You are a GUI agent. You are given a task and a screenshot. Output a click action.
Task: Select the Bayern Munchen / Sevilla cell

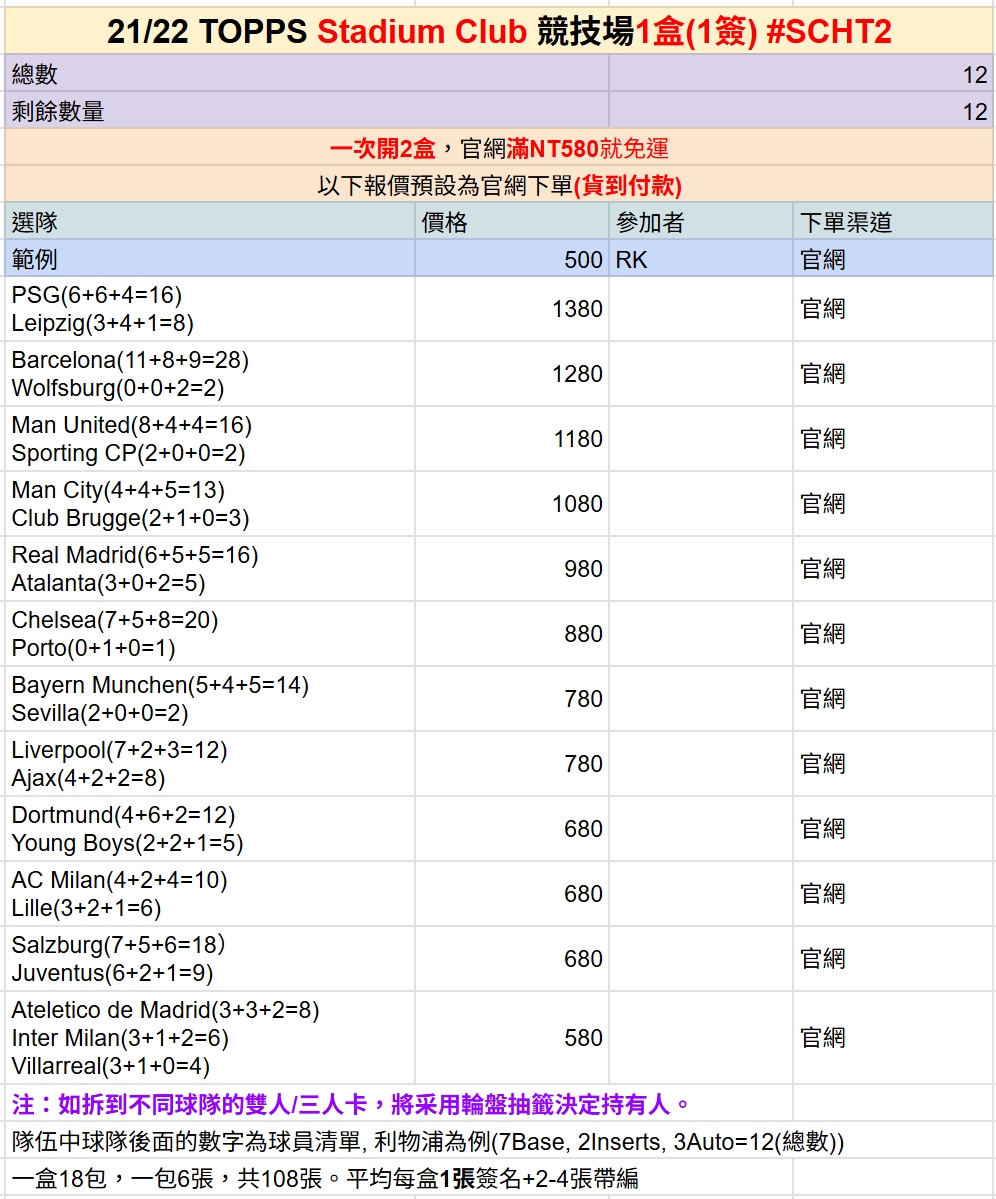click(209, 699)
